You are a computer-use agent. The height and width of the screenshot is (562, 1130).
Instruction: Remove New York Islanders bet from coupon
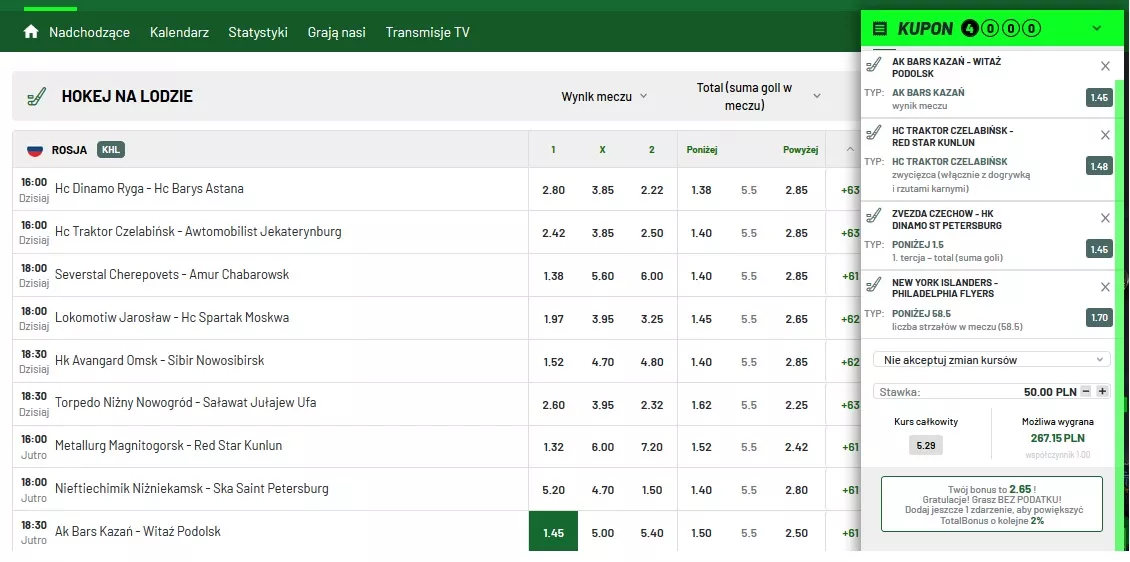[x=1105, y=287]
